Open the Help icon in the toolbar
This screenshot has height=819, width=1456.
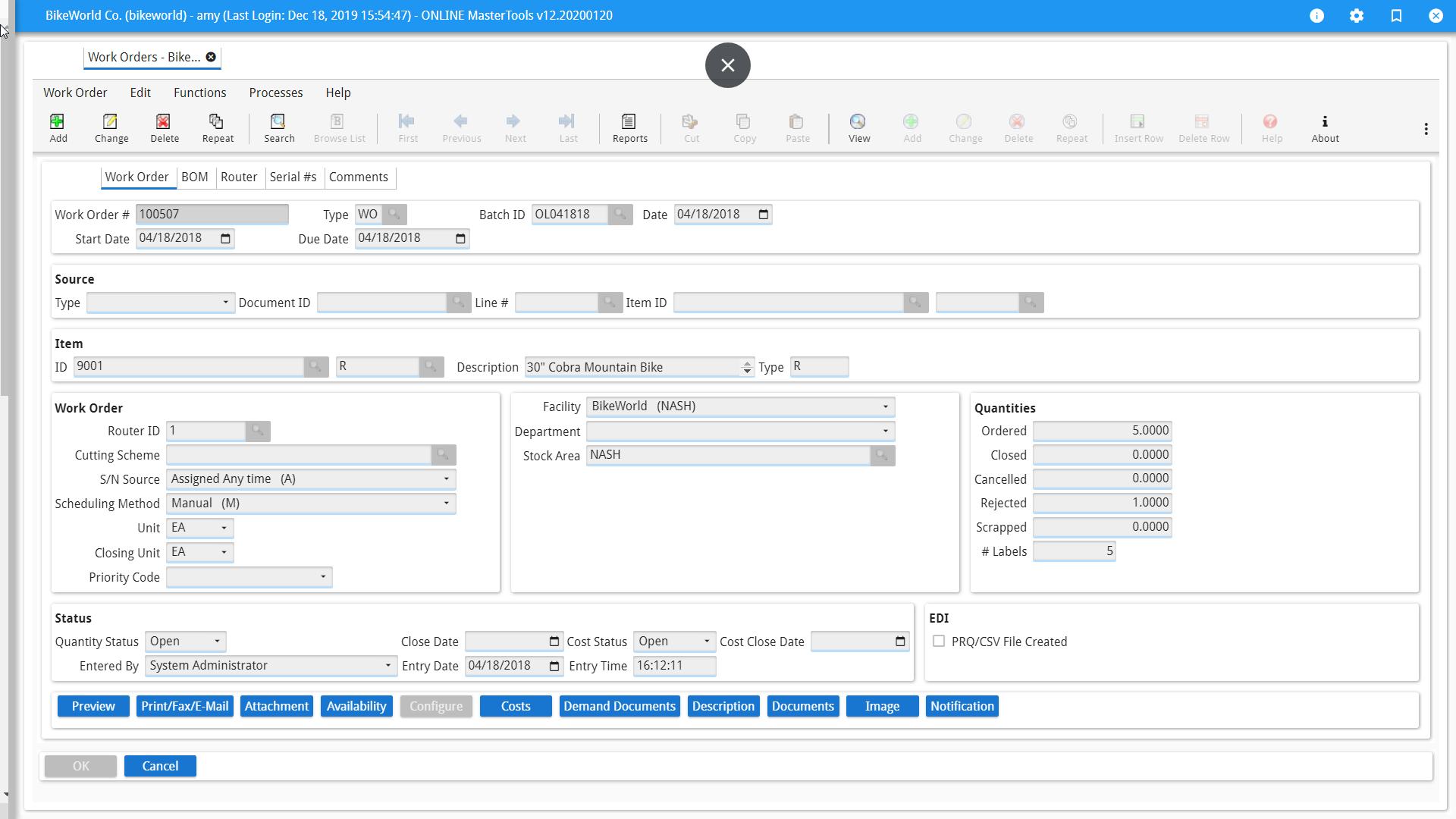[x=1272, y=127]
